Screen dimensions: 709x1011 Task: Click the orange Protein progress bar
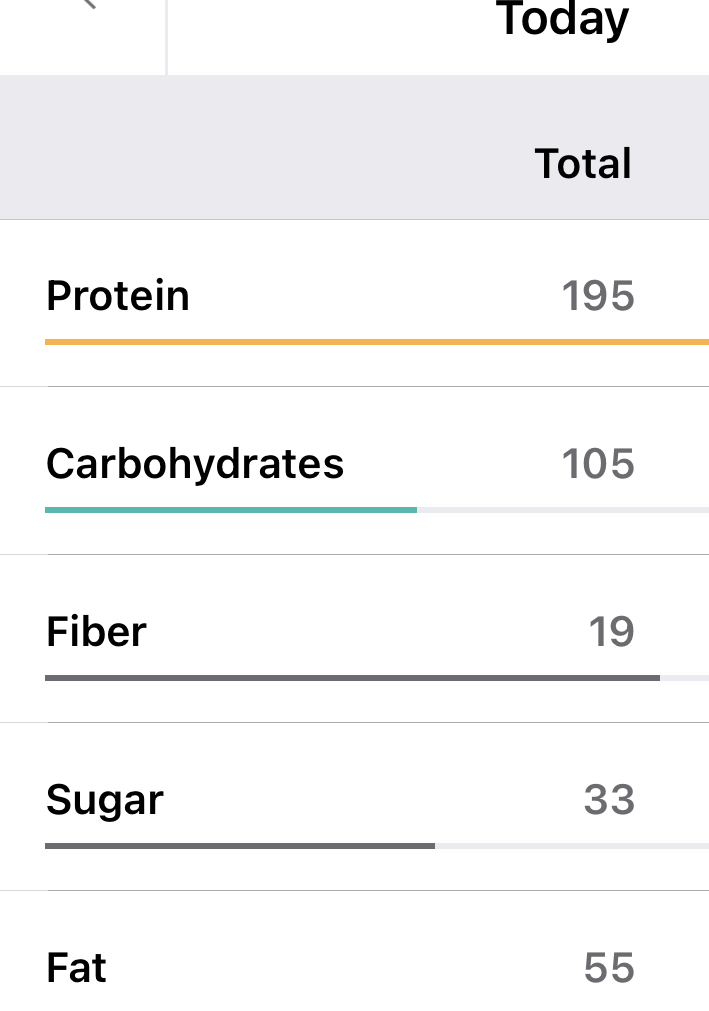click(376, 342)
